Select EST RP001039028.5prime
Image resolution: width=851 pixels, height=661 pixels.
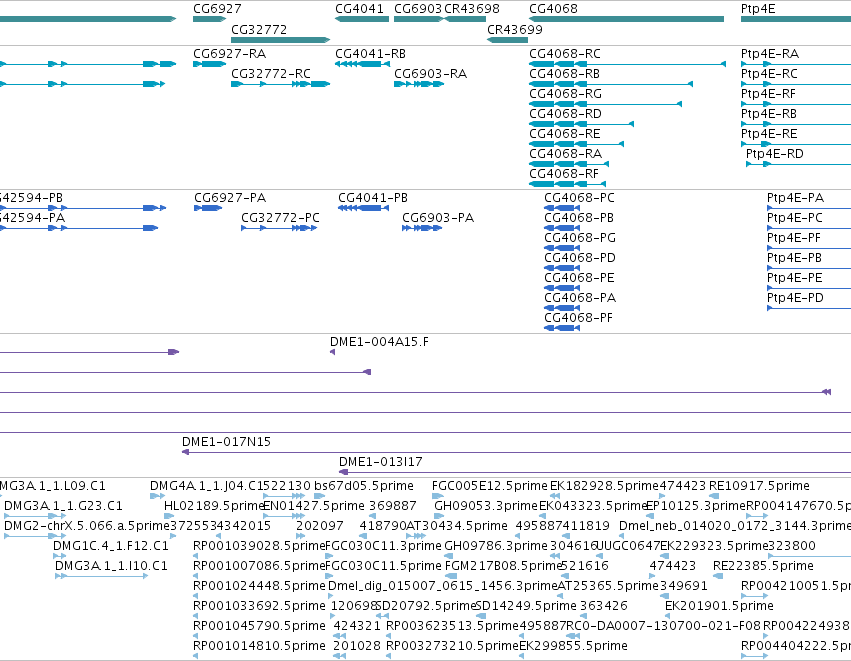coord(195,556)
